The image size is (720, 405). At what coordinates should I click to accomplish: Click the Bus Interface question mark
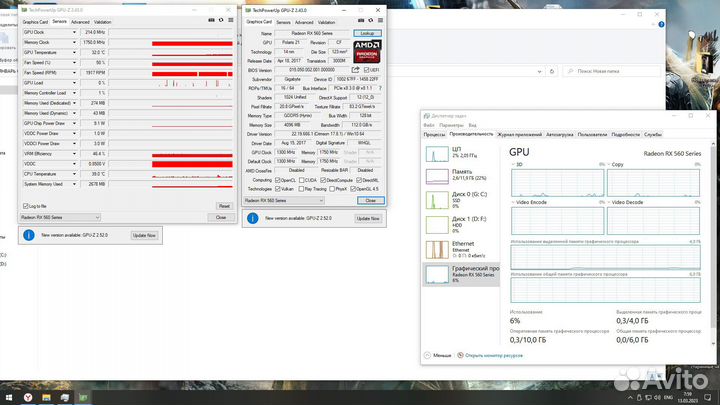click(x=380, y=88)
